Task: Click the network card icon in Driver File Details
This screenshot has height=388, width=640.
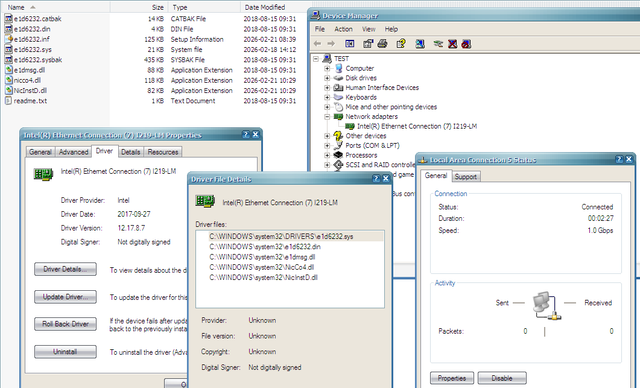Action: [x=205, y=201]
